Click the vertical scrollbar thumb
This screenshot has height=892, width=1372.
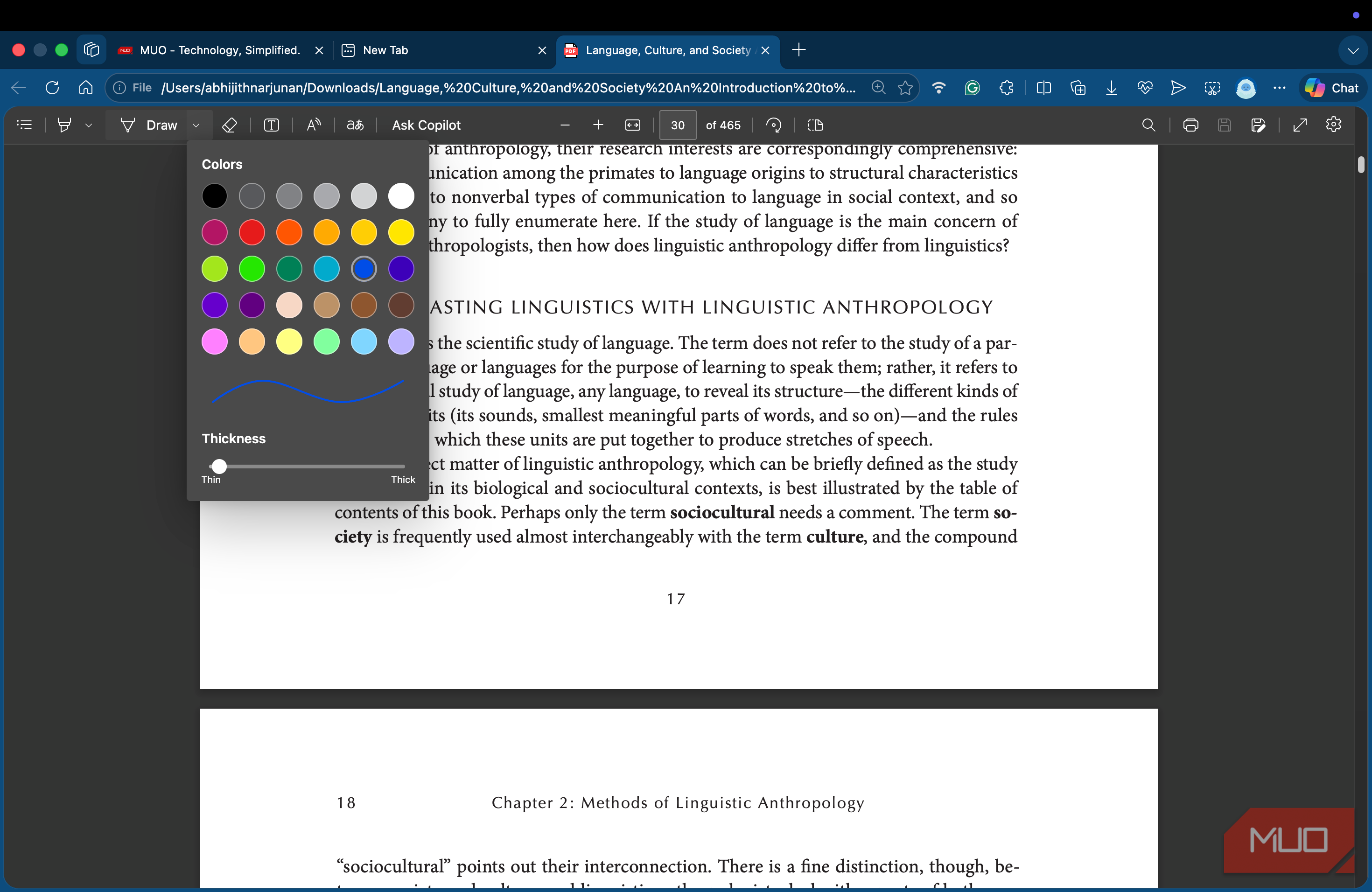(x=1361, y=164)
